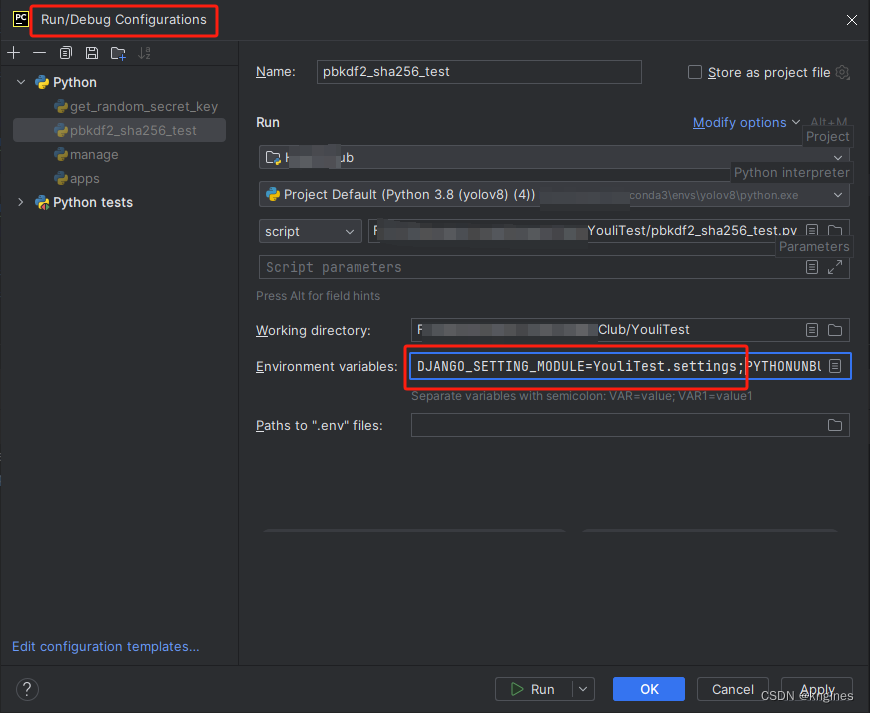Add a new run configuration with plus icon
This screenshot has width=870, height=713.
(13, 52)
